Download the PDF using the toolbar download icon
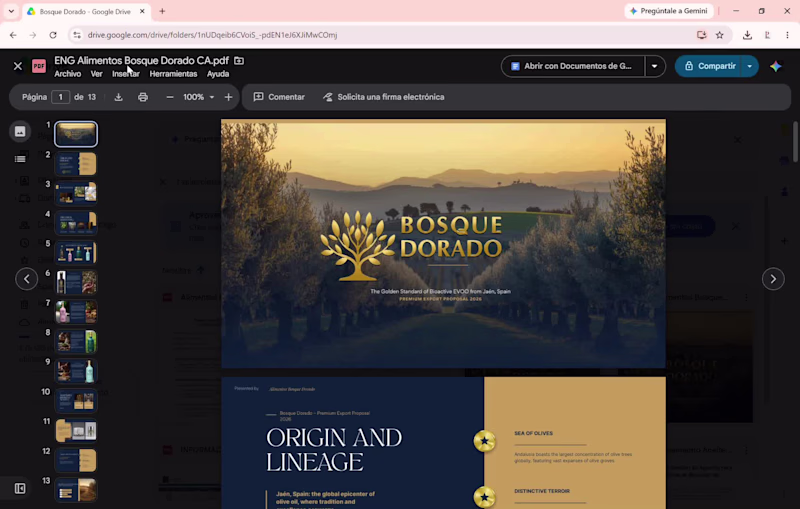 [118, 97]
